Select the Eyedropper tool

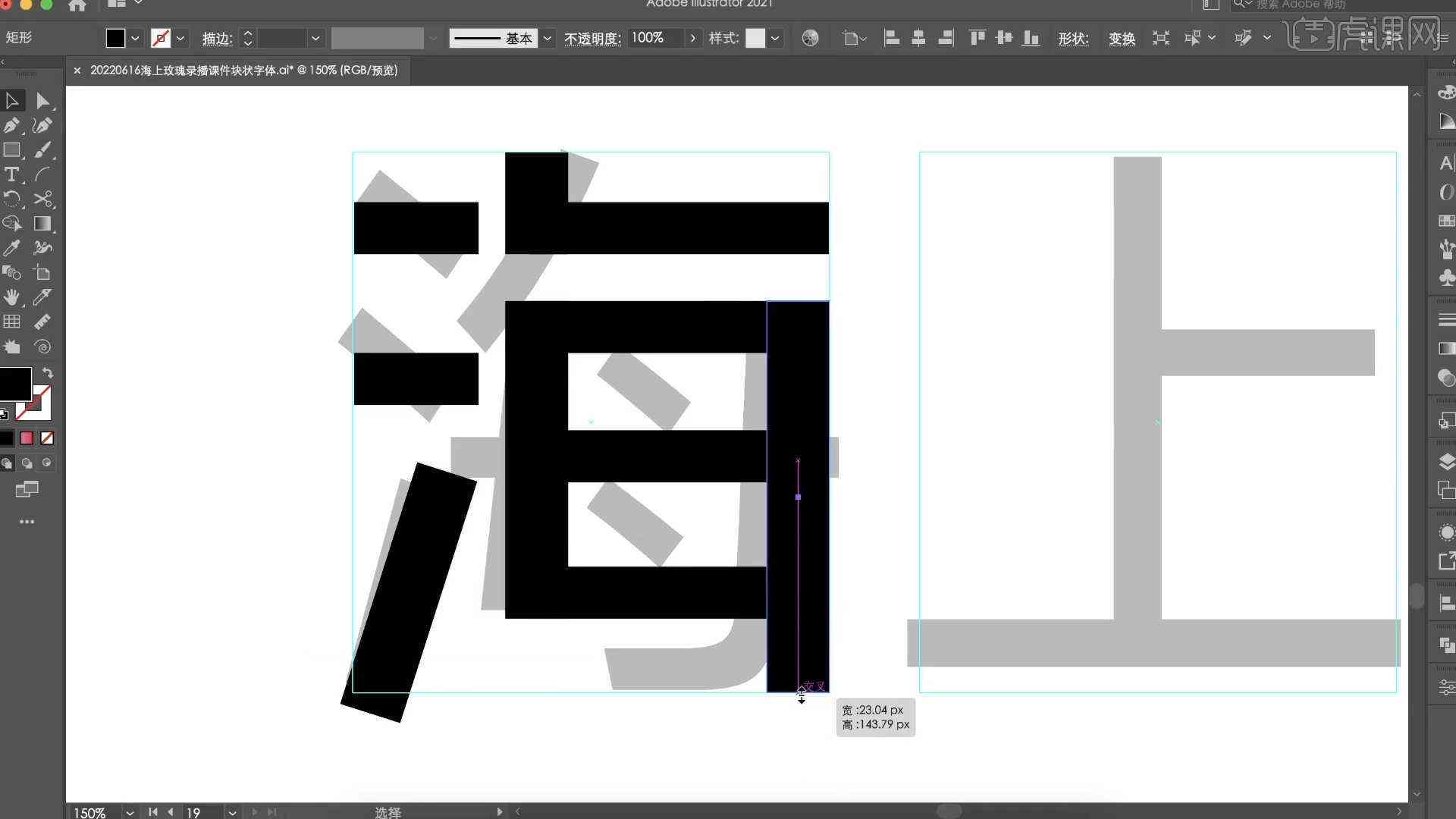12,248
